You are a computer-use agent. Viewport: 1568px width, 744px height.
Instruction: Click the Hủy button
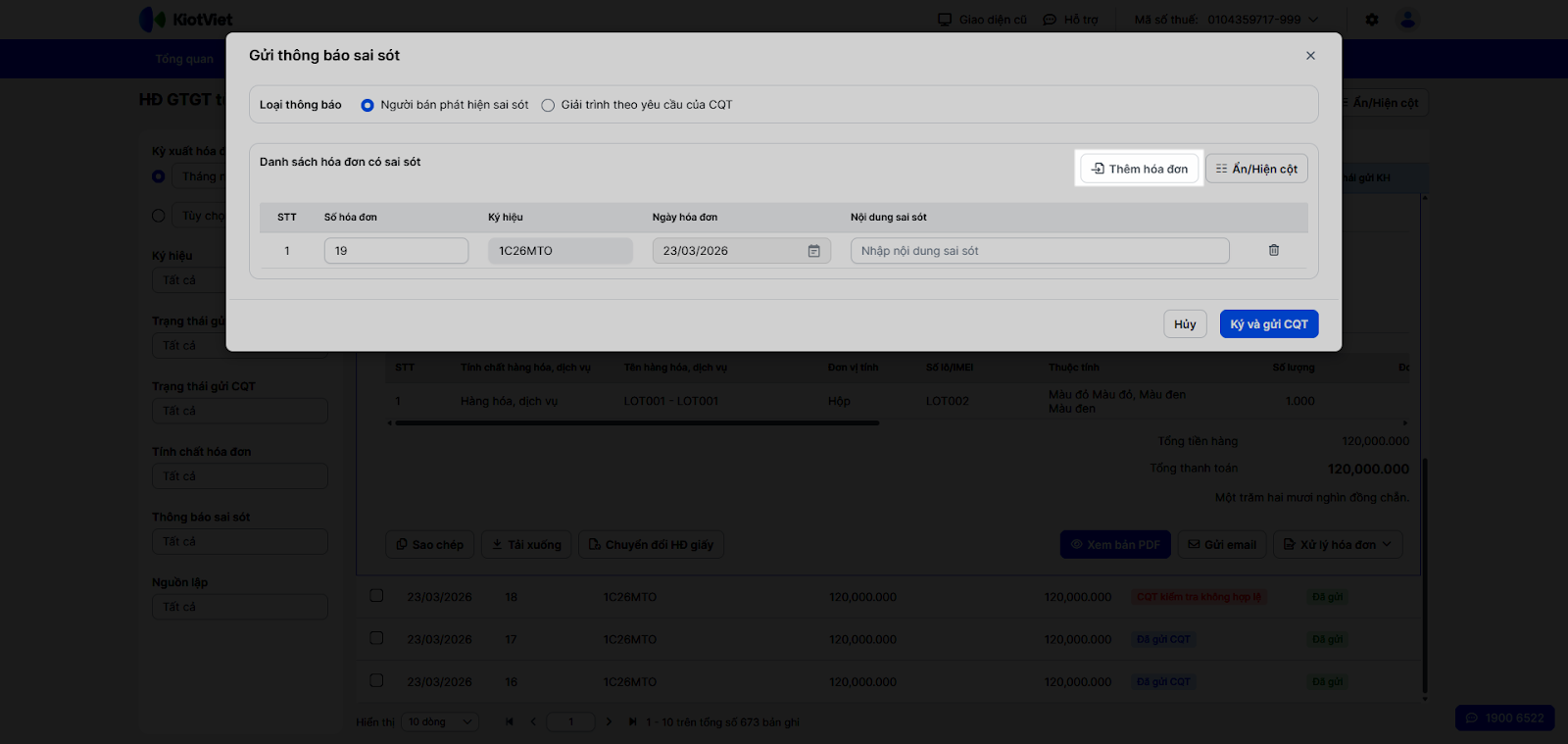coord(1185,324)
